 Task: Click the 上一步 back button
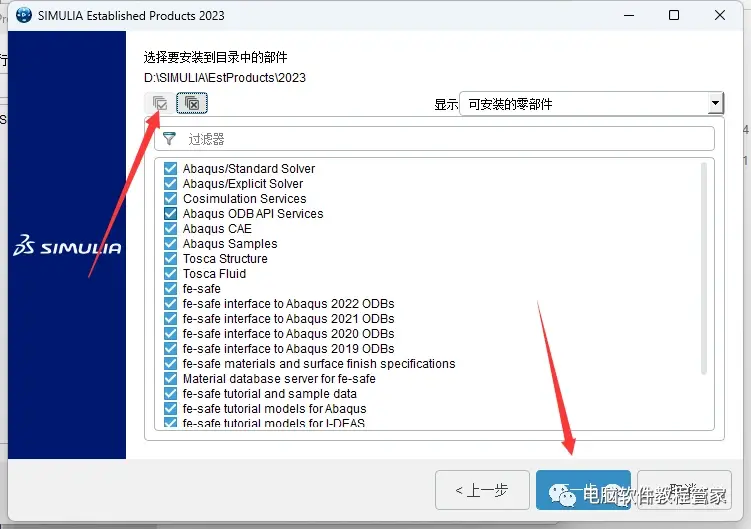pos(482,490)
